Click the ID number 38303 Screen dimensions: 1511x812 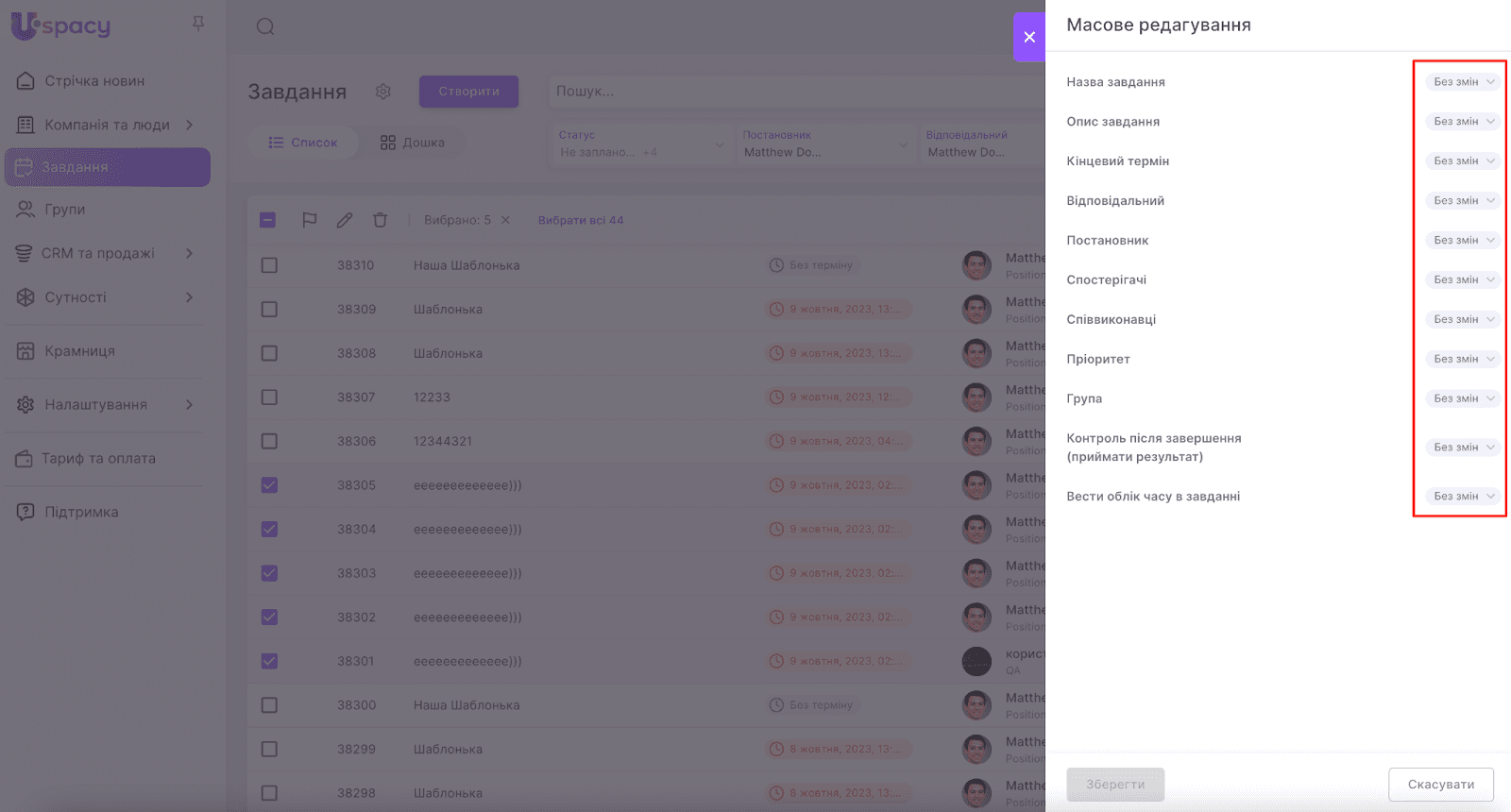pyautogui.click(x=357, y=573)
